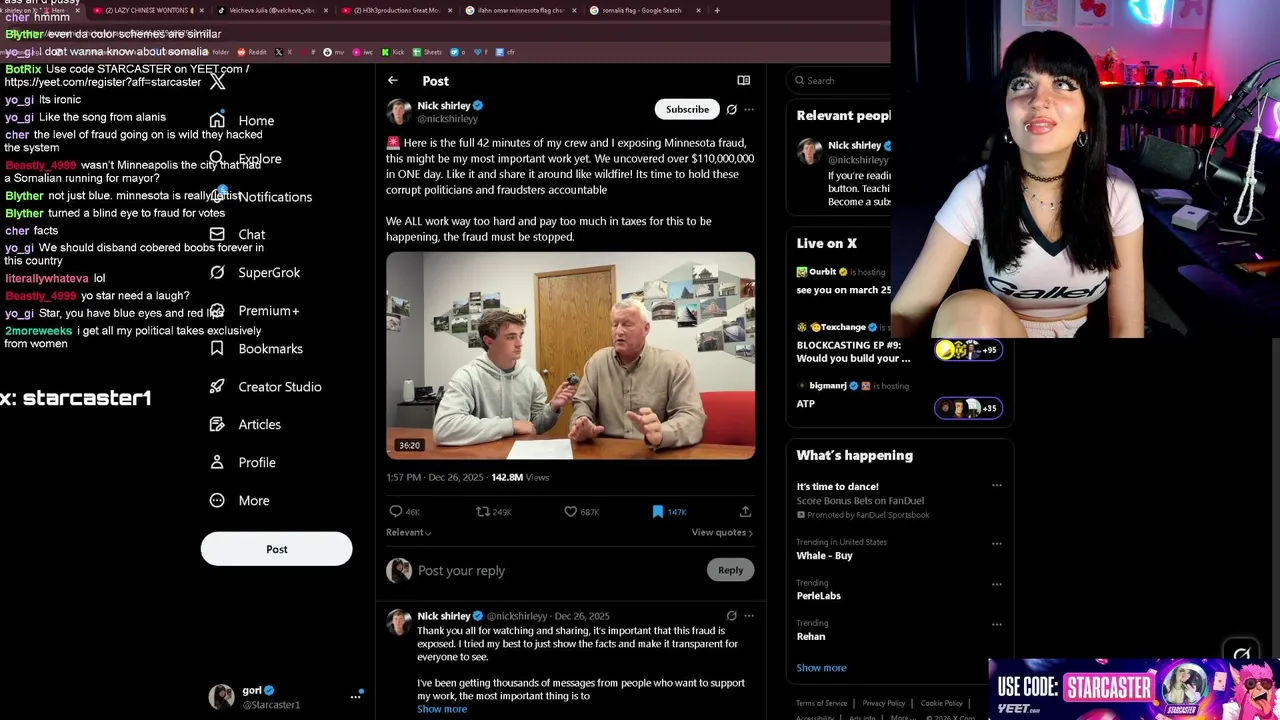Open Premium+ in the sidebar

tap(254, 310)
